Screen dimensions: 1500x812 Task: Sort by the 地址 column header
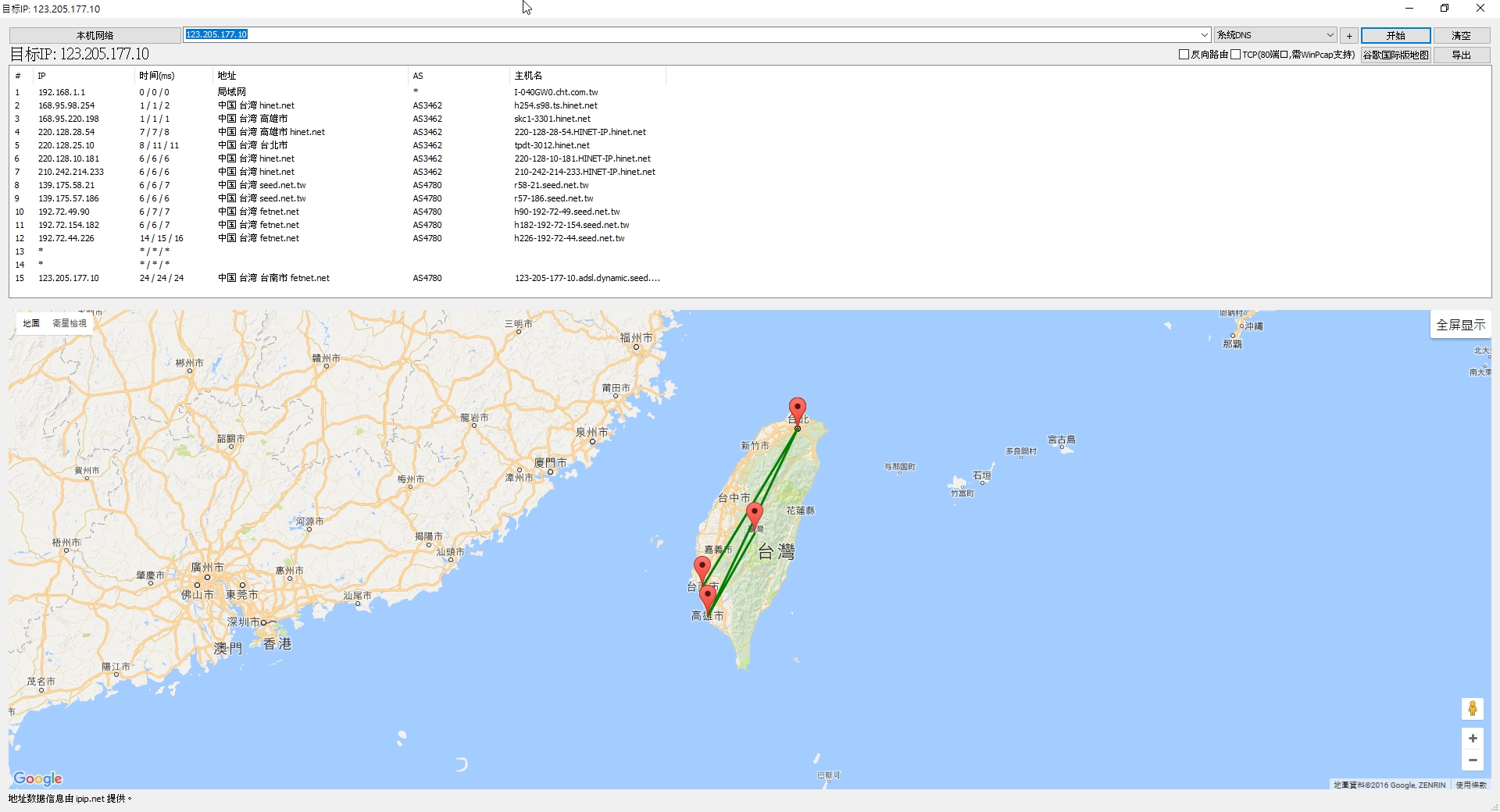point(311,76)
